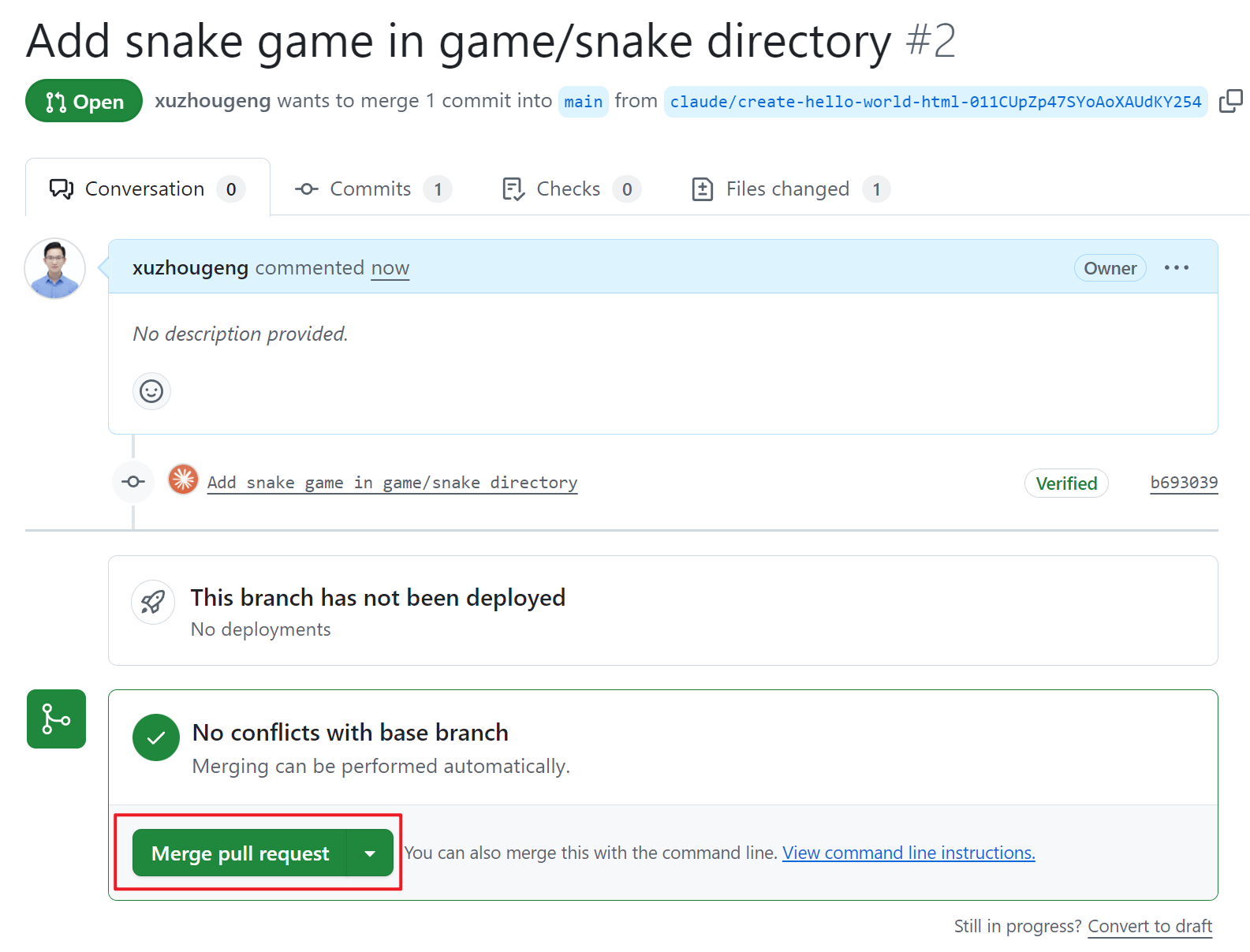Screen dimensions: 1250x952
Task: Click the green no-conflicts checkmark icon
Action: tap(156, 737)
